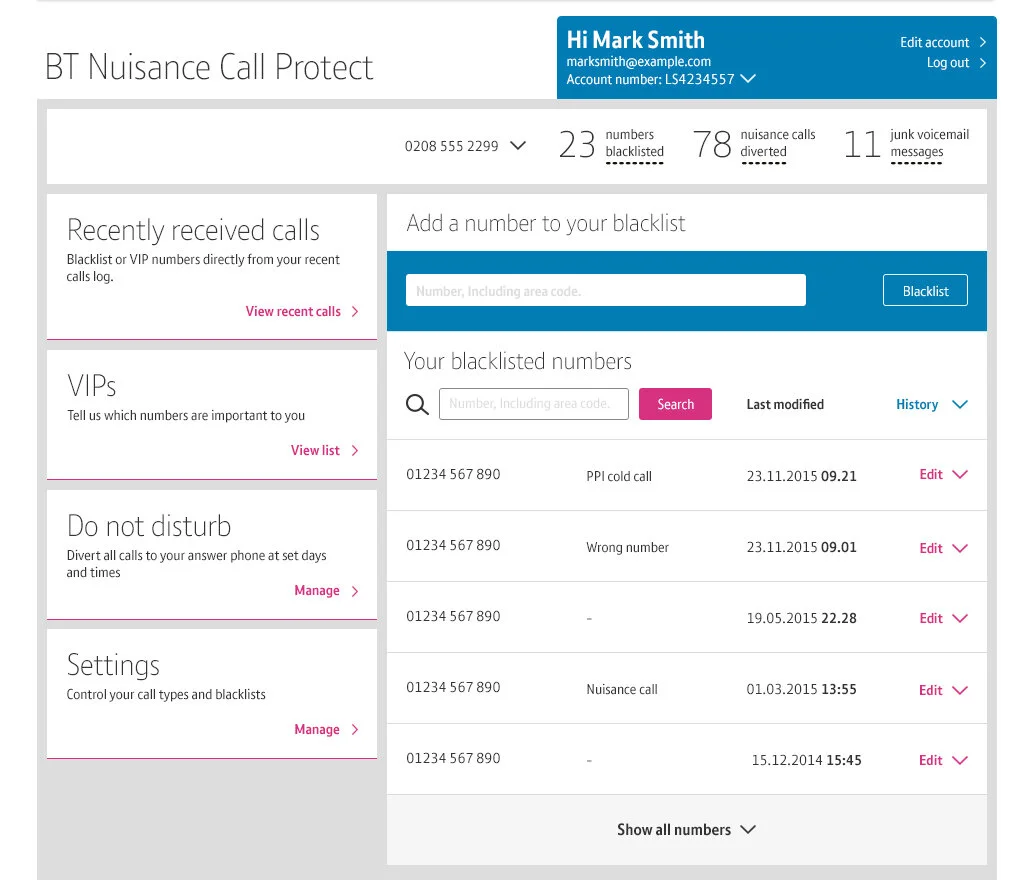Click the nuisance calls diverted stat label
The width and height of the screenshot is (1036, 880).
778,143
